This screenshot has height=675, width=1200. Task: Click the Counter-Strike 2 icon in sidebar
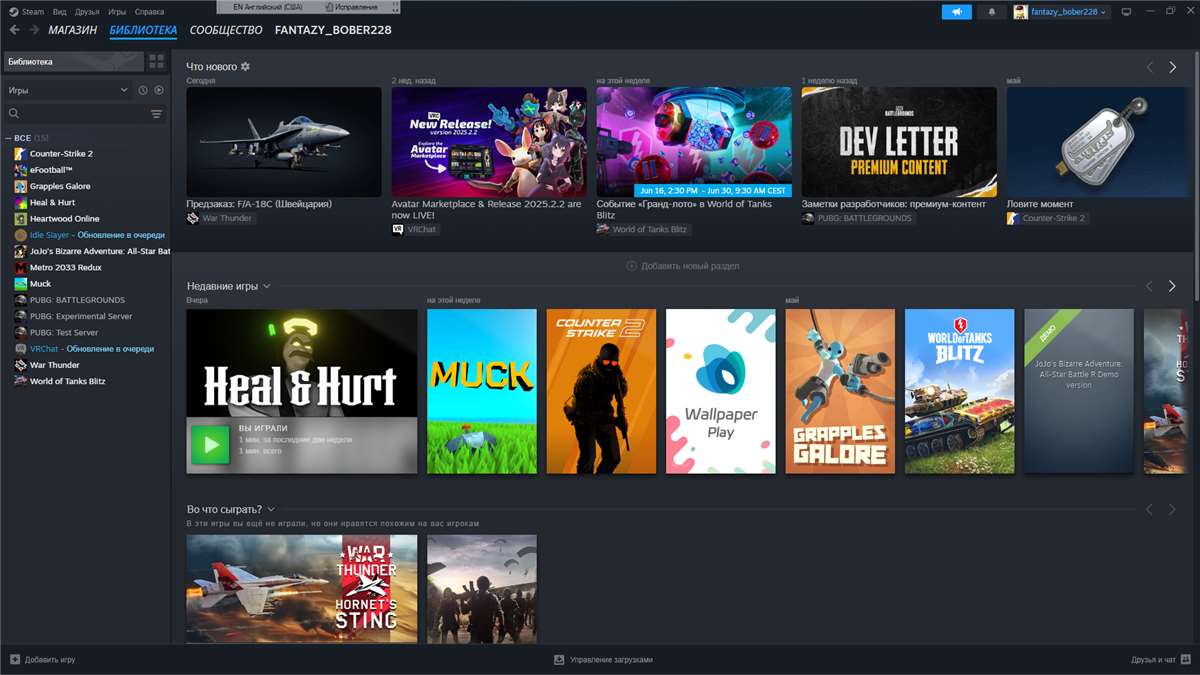[20, 154]
